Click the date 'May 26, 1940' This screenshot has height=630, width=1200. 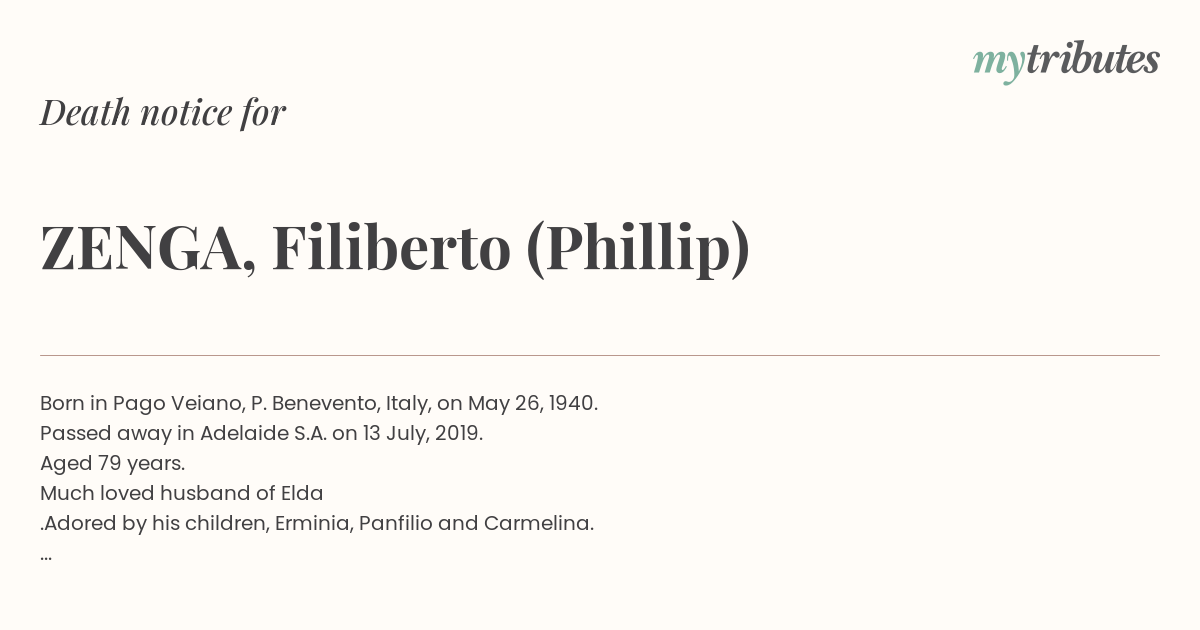(534, 403)
